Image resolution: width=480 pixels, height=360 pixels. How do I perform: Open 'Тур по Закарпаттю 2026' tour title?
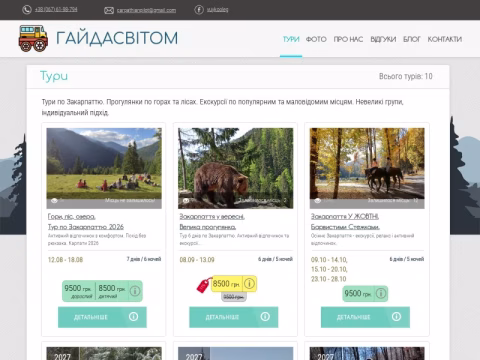(x=86, y=227)
